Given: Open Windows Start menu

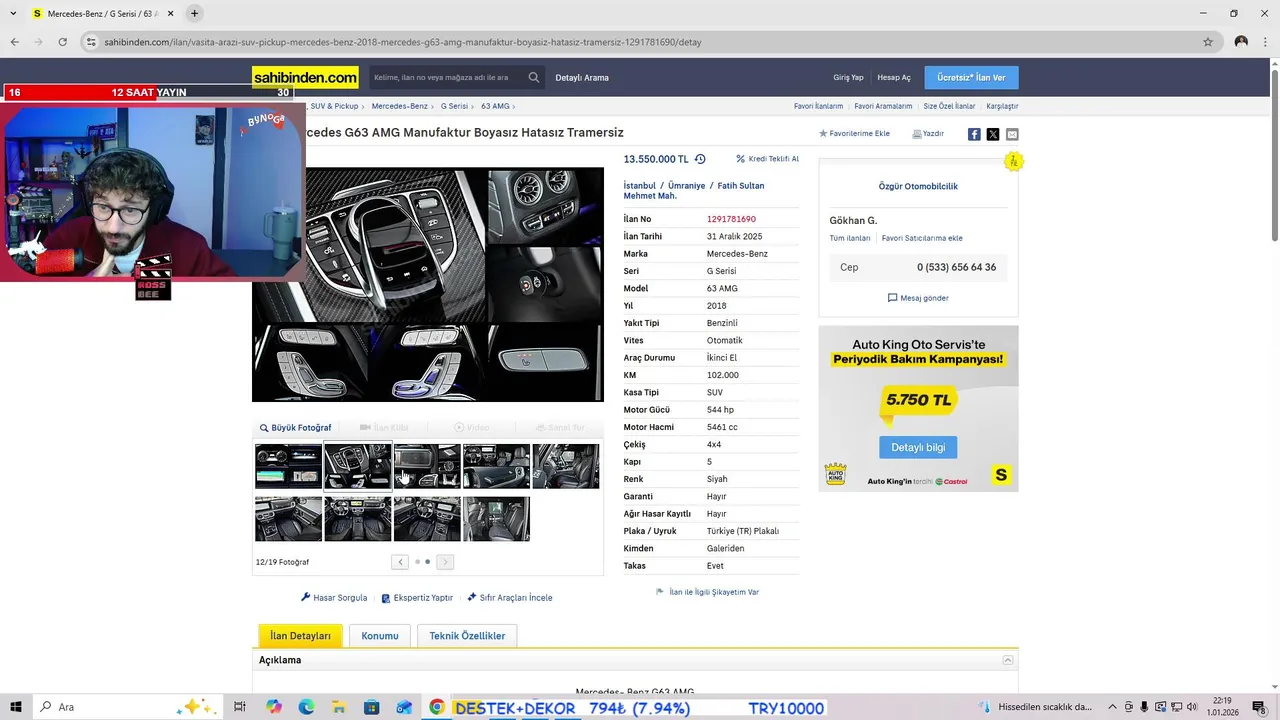Looking at the screenshot, I should [x=16, y=707].
